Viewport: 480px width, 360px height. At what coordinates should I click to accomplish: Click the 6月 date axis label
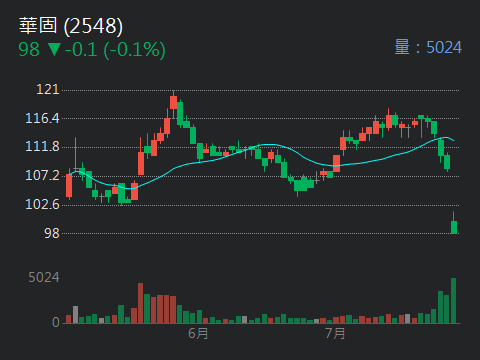[198, 334]
